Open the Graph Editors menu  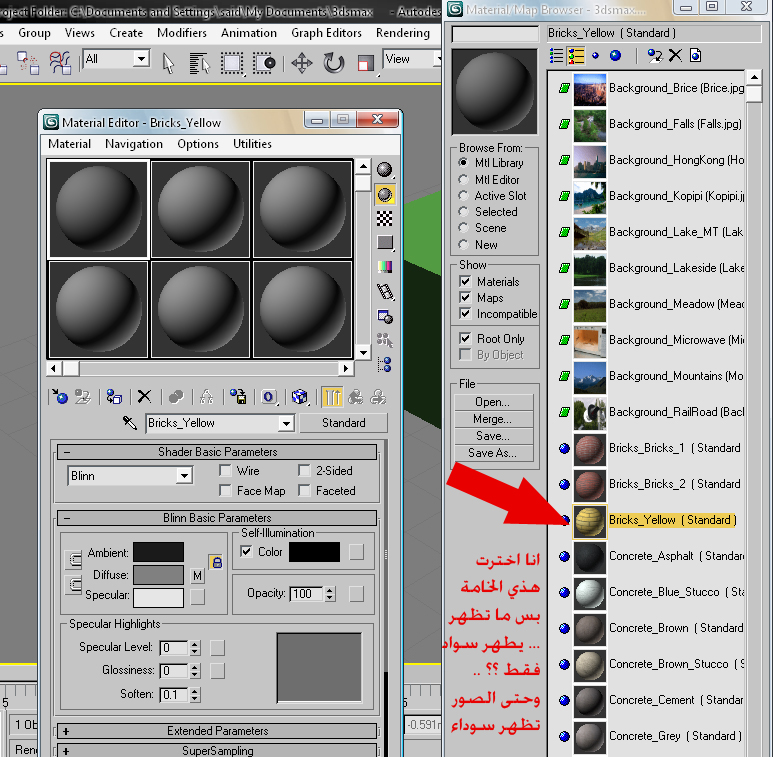pyautogui.click(x=326, y=33)
